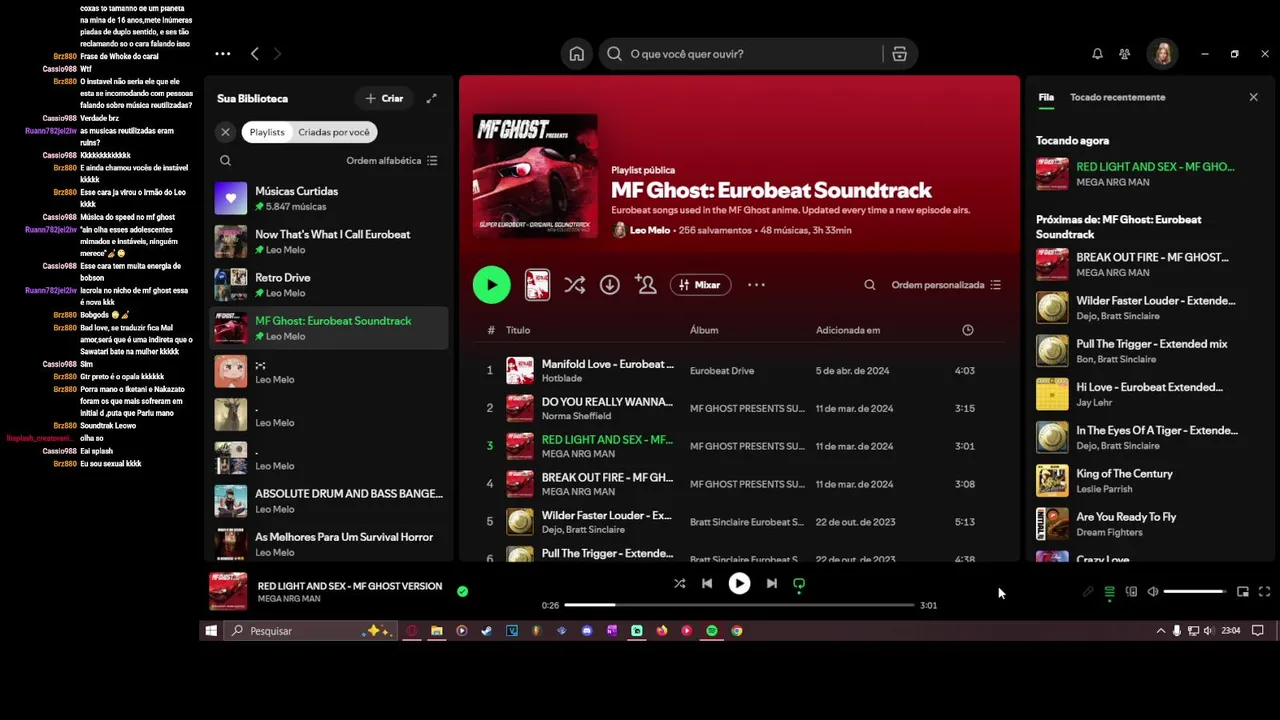Click the Criar button
Screen dimensions: 1280x720
coord(384,98)
